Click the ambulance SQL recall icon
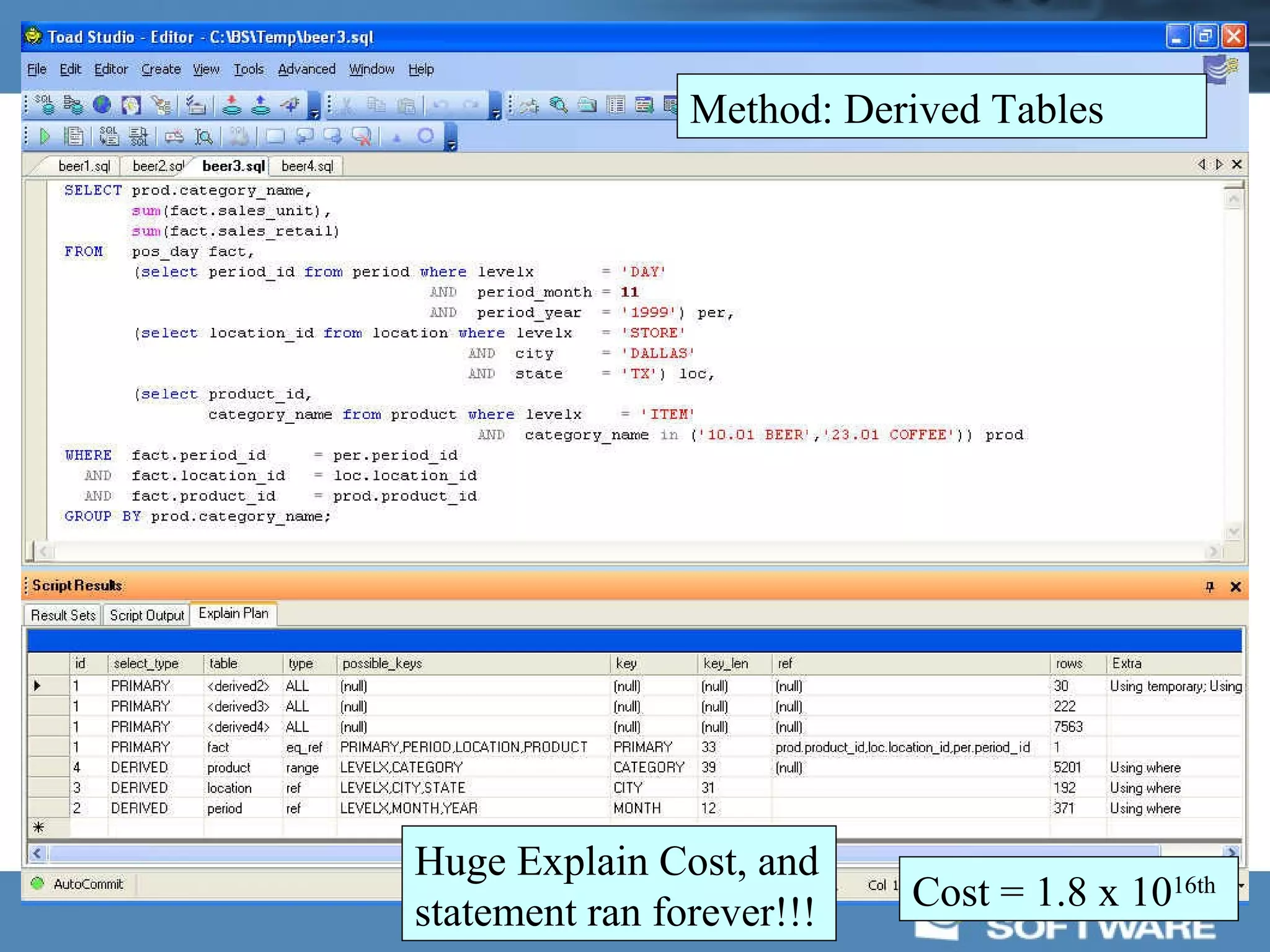The image size is (1270, 952). click(174, 136)
